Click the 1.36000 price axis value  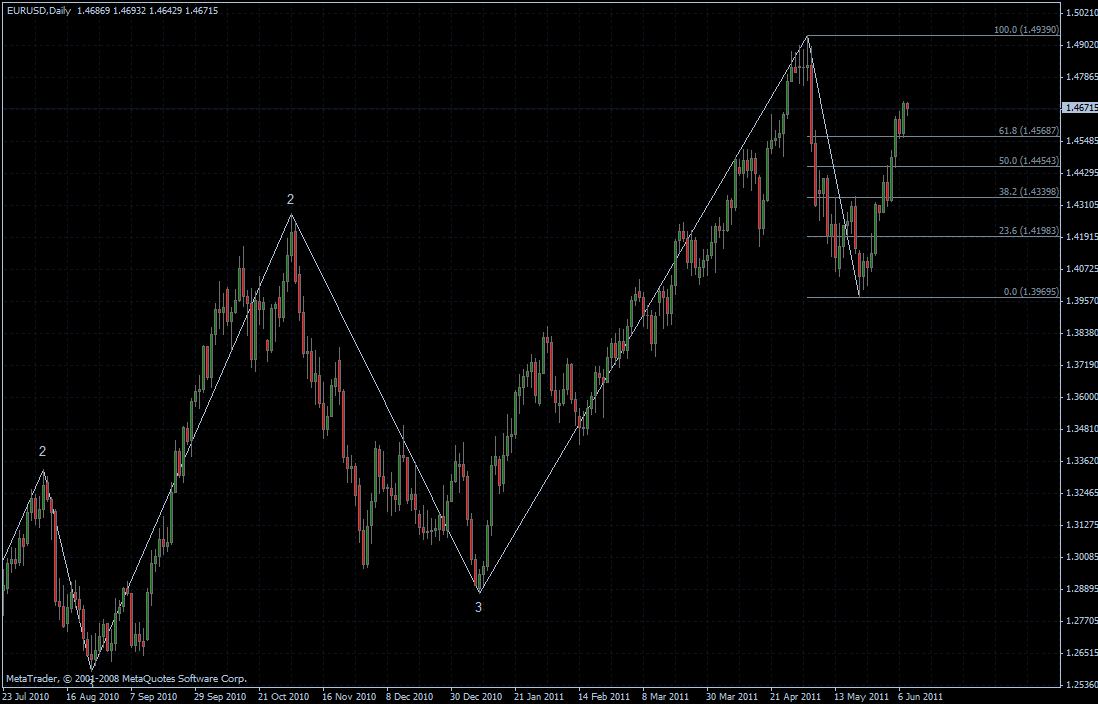[1081, 396]
